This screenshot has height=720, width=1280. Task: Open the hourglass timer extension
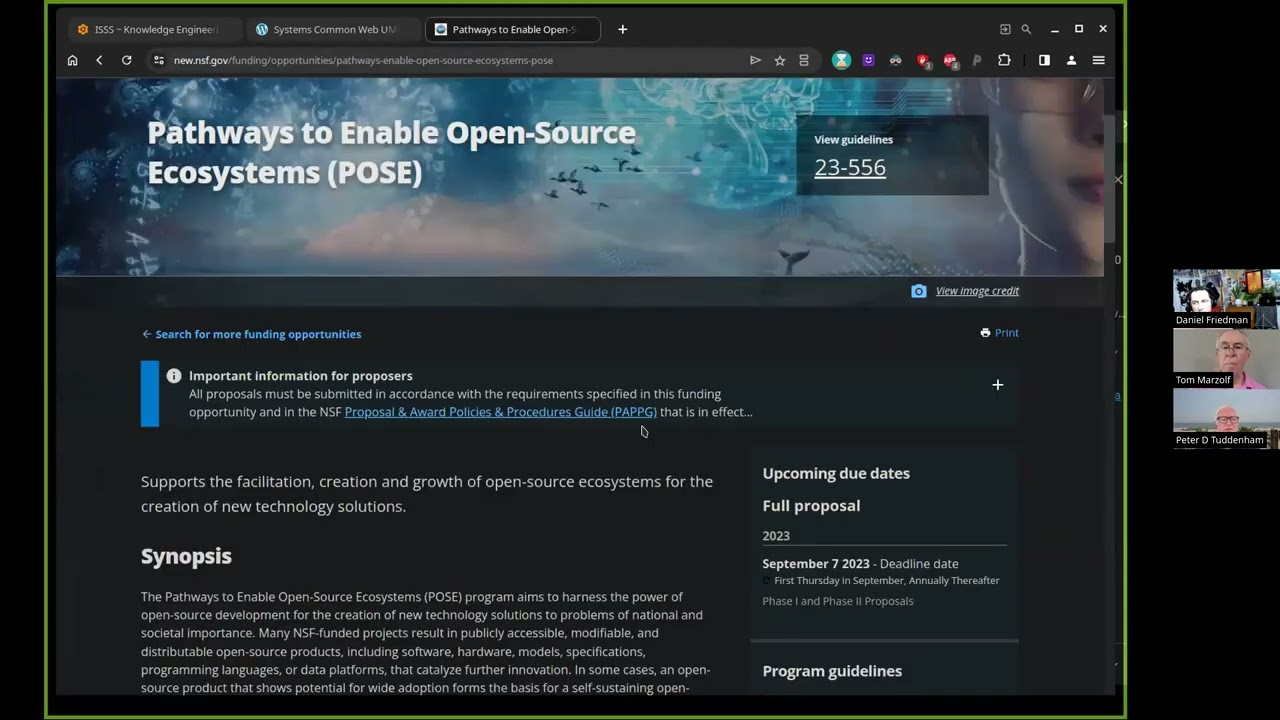tap(842, 60)
